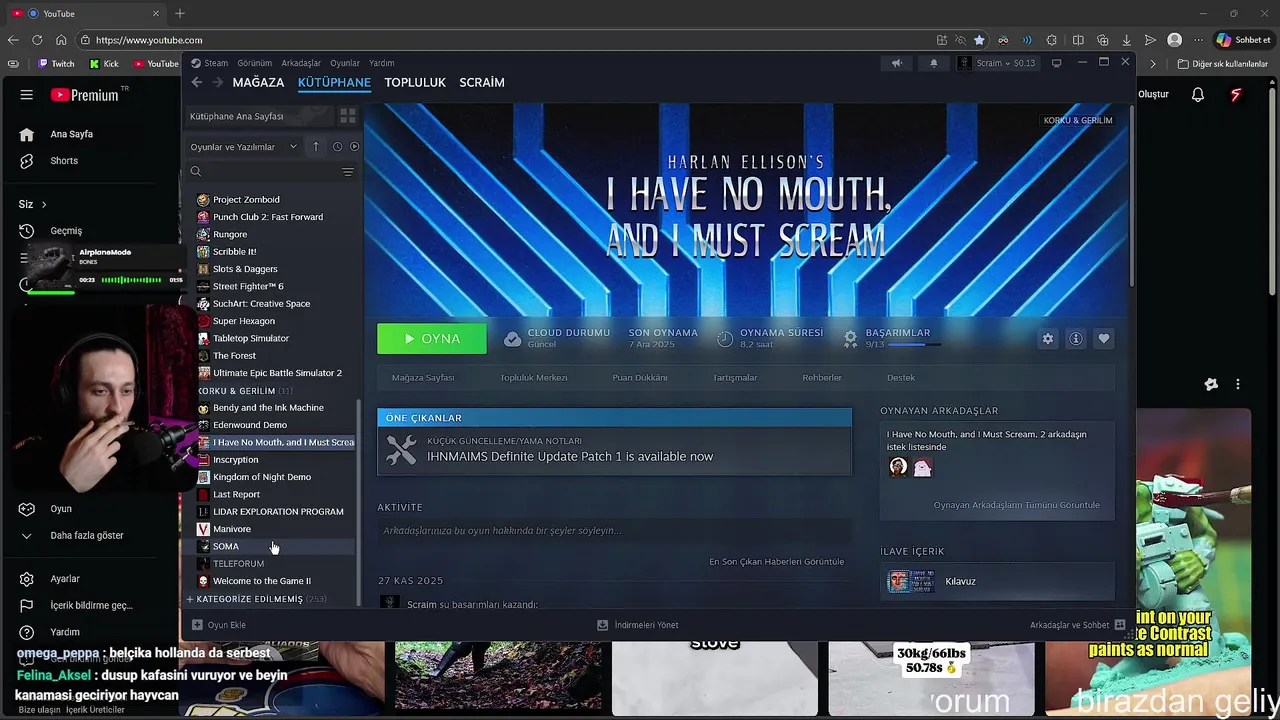Open Steam announcements megaphone icon

(897, 63)
